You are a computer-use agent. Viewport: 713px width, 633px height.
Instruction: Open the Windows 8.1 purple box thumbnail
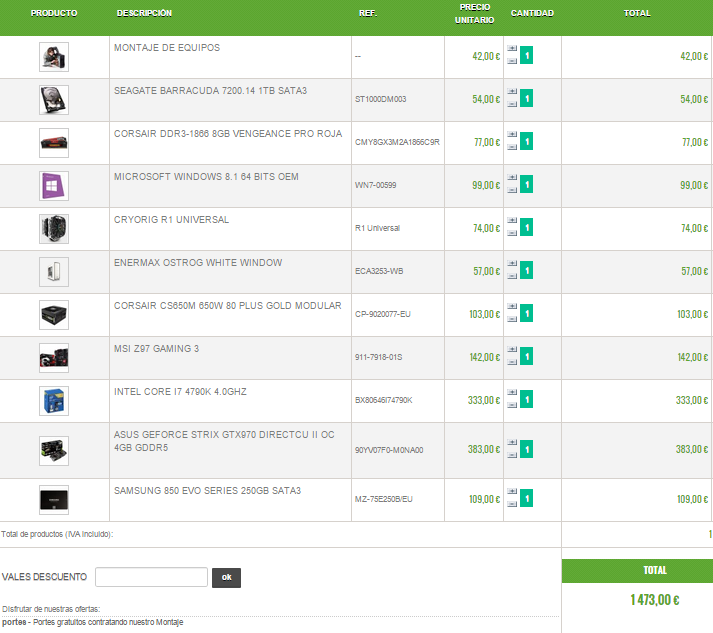point(54,186)
